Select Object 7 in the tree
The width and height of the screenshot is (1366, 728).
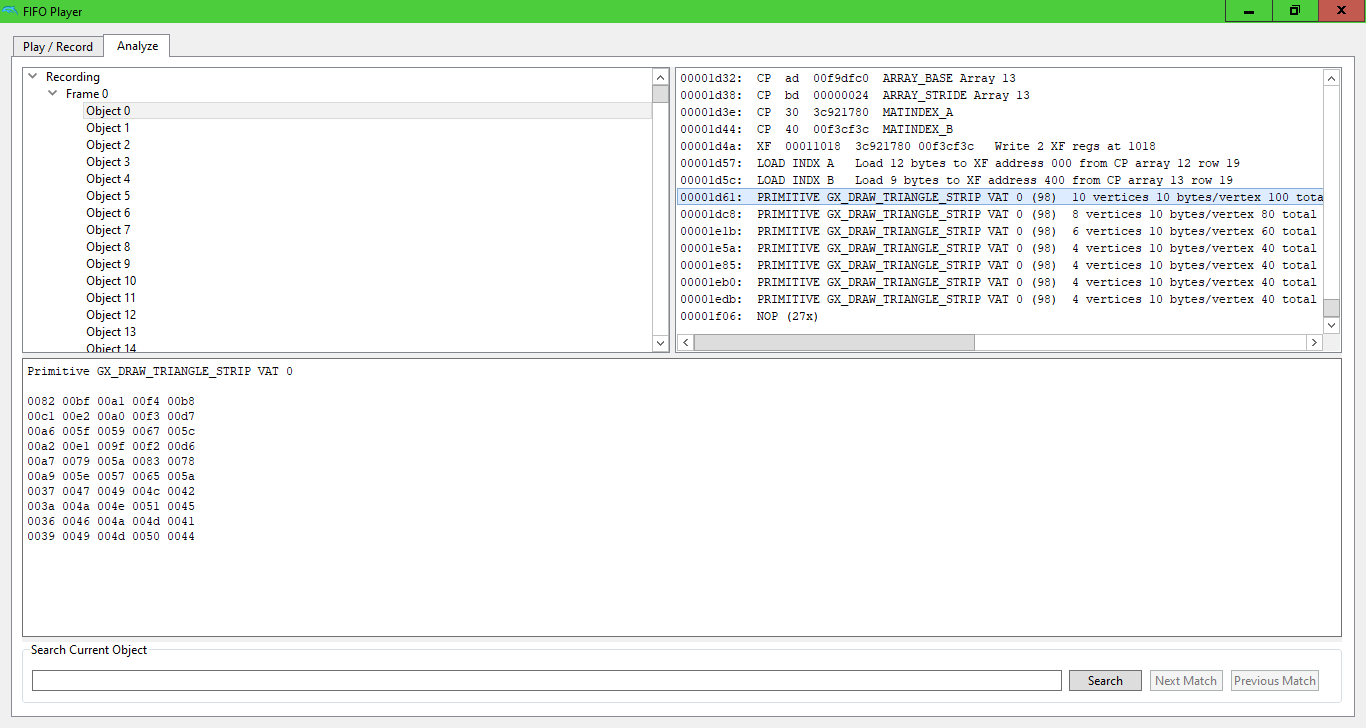point(108,230)
